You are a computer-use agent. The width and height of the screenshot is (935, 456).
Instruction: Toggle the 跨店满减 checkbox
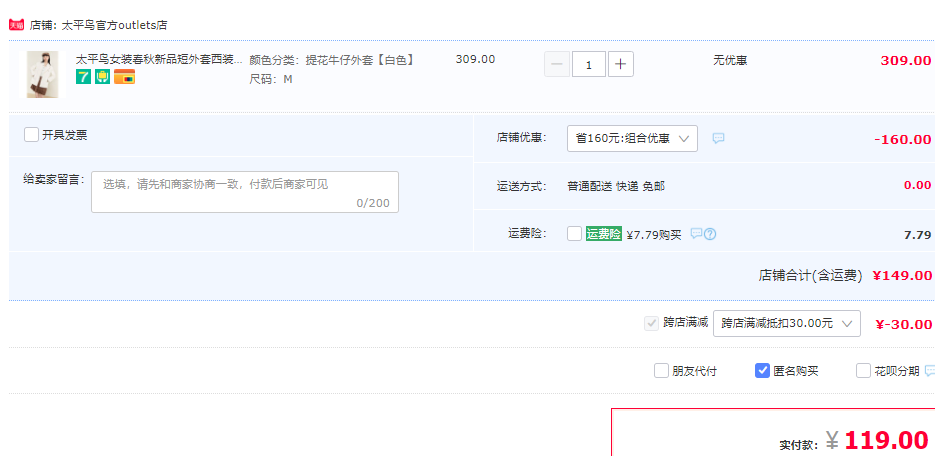(651, 324)
